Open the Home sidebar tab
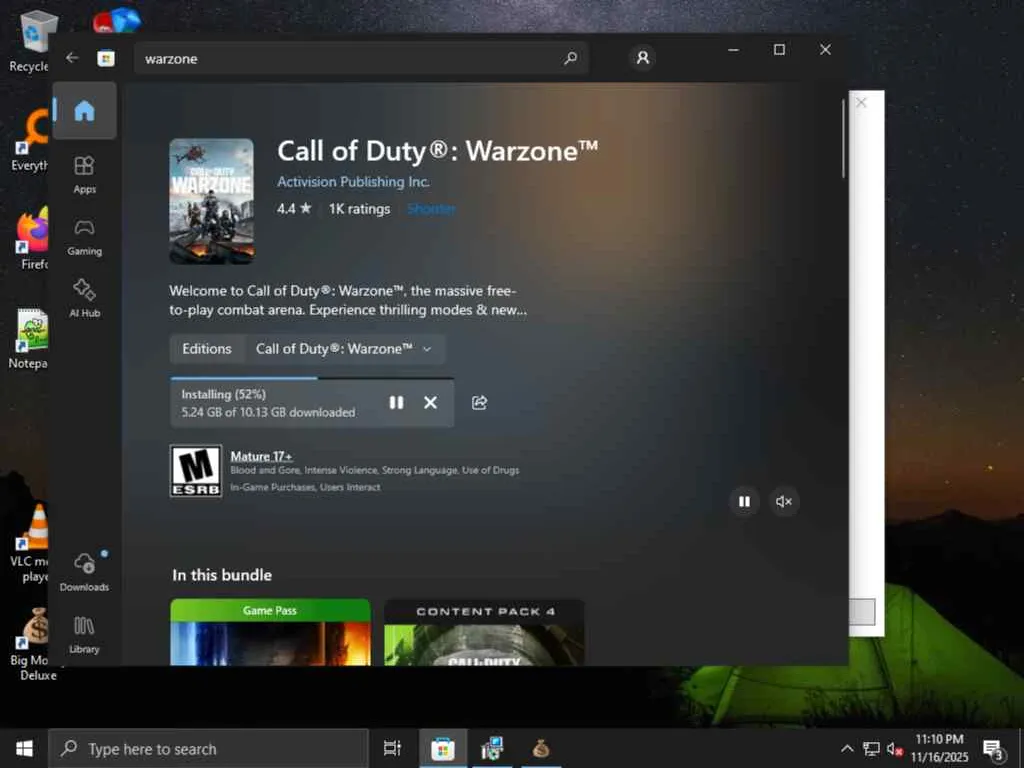Image resolution: width=1024 pixels, height=768 pixels. [x=84, y=110]
